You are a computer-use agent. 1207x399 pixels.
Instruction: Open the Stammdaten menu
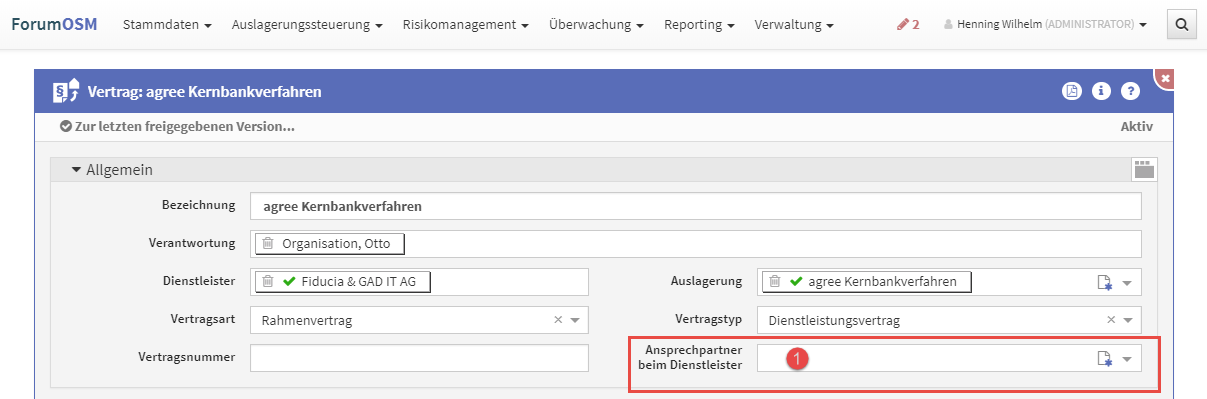[167, 24]
